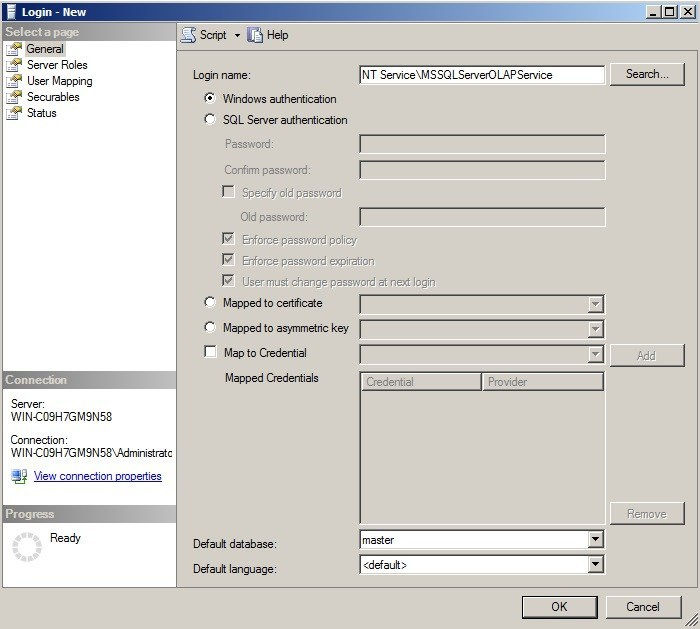This screenshot has height=629, width=700.
Task: Toggle Enforce password policy checkbox
Action: tap(229, 239)
